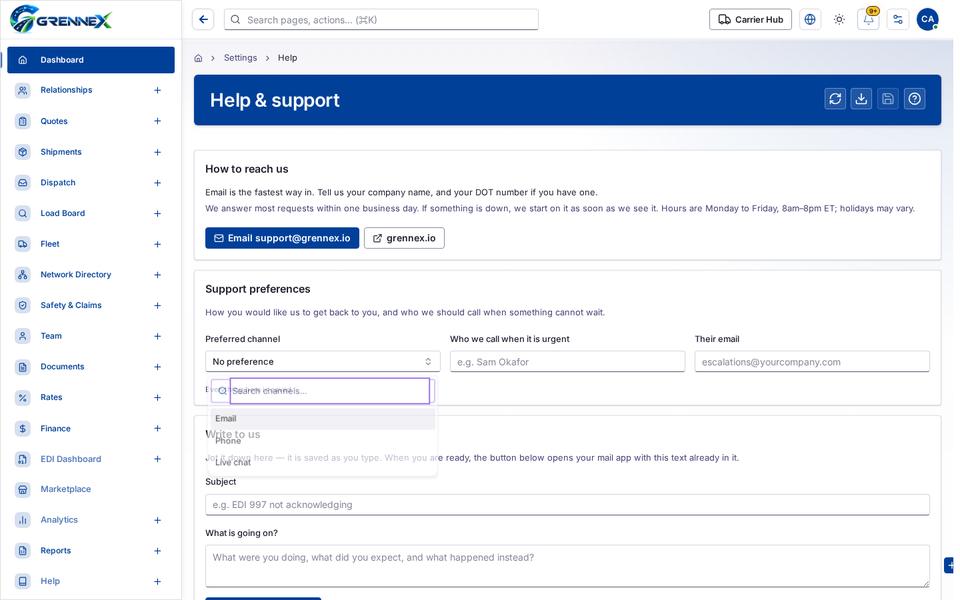This screenshot has width=960, height=600.
Task: Open Network Directory in the sidebar
Action: tap(76, 275)
